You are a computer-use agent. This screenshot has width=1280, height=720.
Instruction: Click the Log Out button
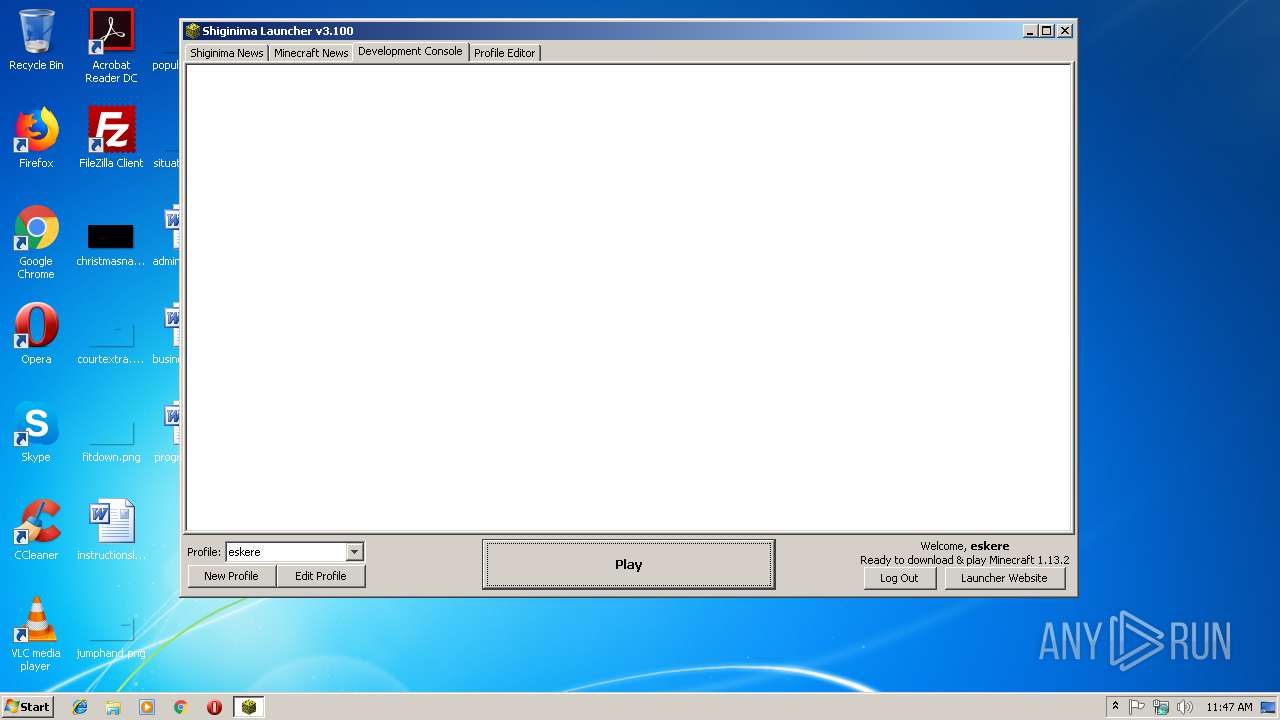pyautogui.click(x=899, y=578)
